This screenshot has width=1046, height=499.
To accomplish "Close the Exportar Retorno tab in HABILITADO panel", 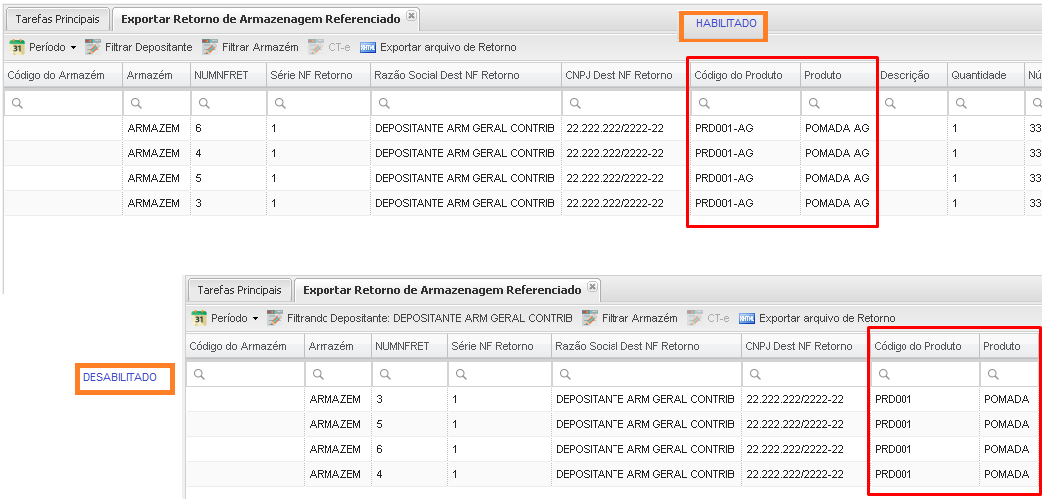I will [412, 17].
